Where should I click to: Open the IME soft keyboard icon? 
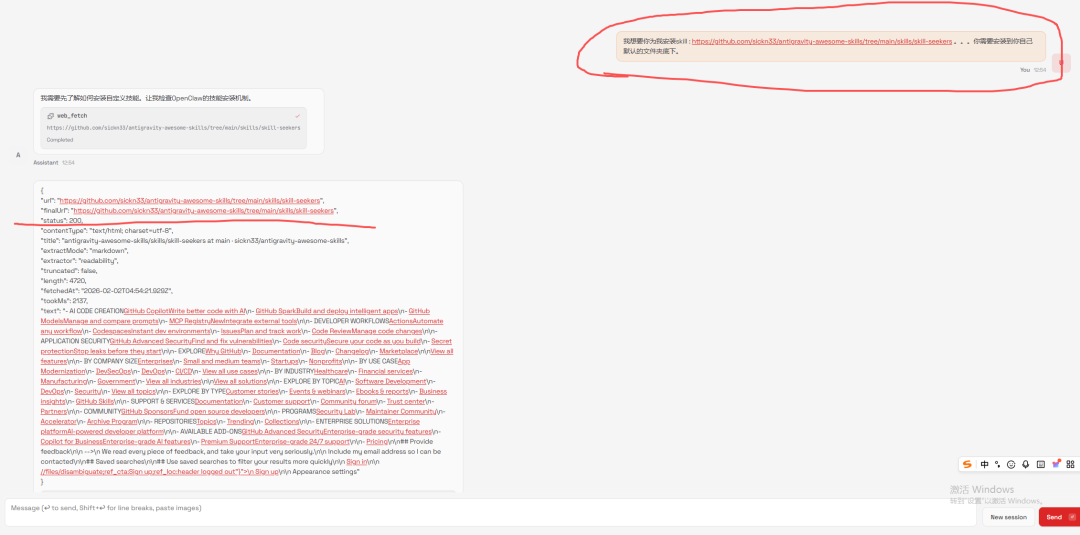coord(1041,464)
